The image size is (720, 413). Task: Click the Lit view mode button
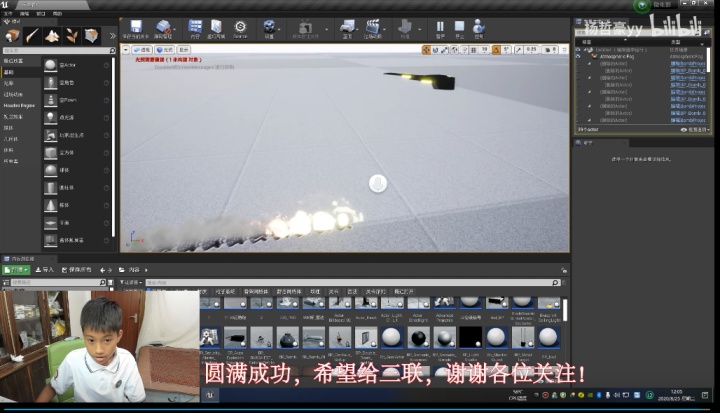(165, 50)
